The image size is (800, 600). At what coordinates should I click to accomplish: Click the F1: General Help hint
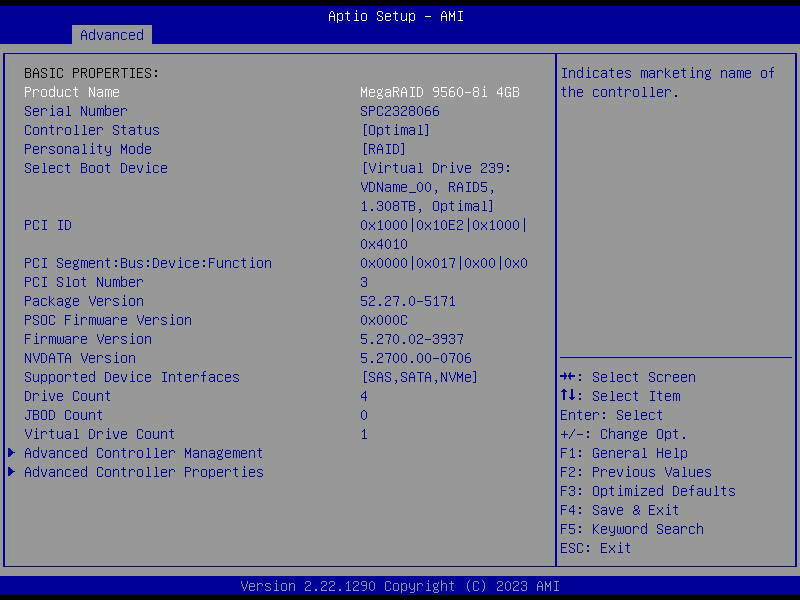(624, 453)
